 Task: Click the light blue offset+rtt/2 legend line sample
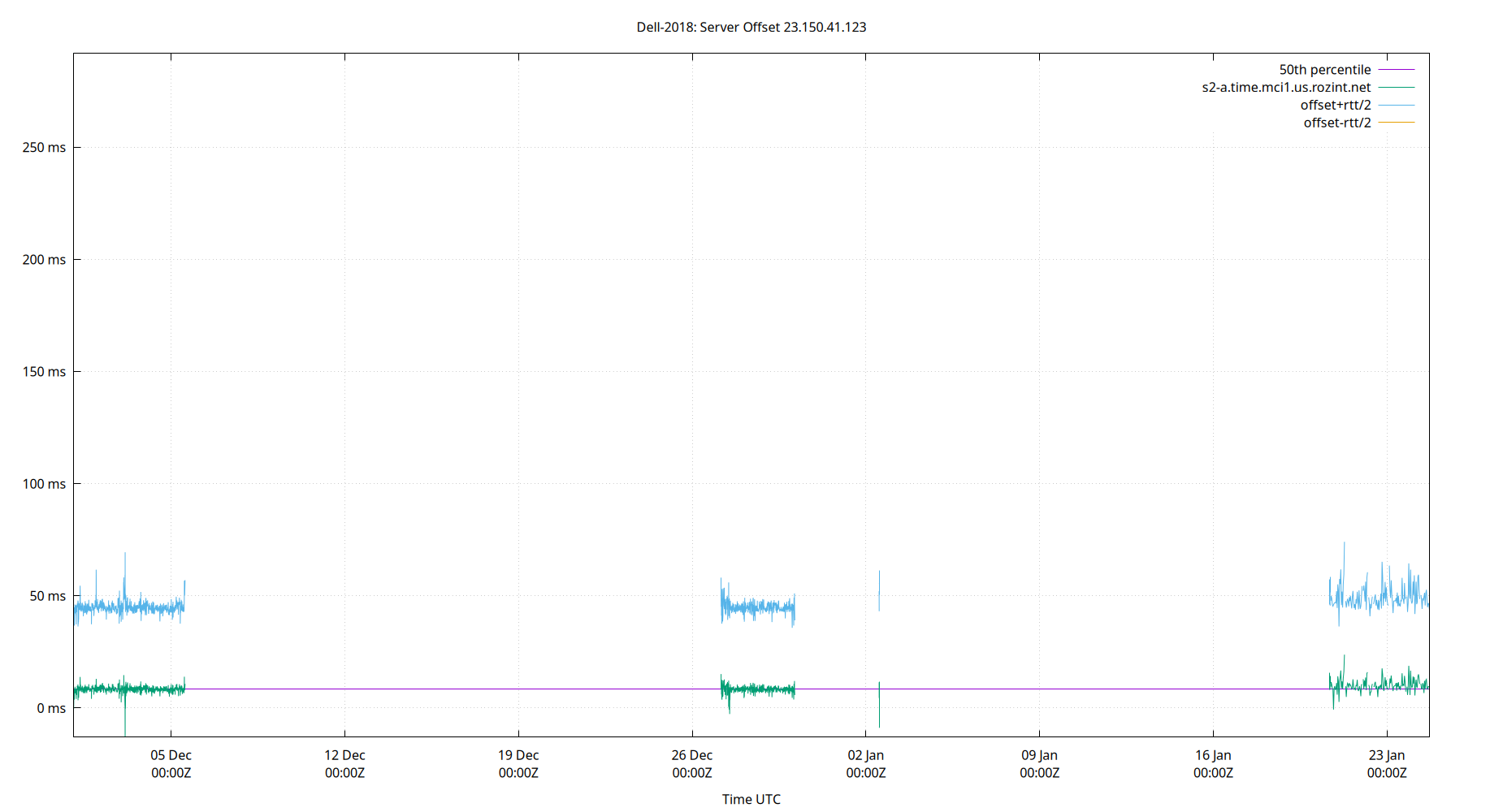tap(1397, 106)
